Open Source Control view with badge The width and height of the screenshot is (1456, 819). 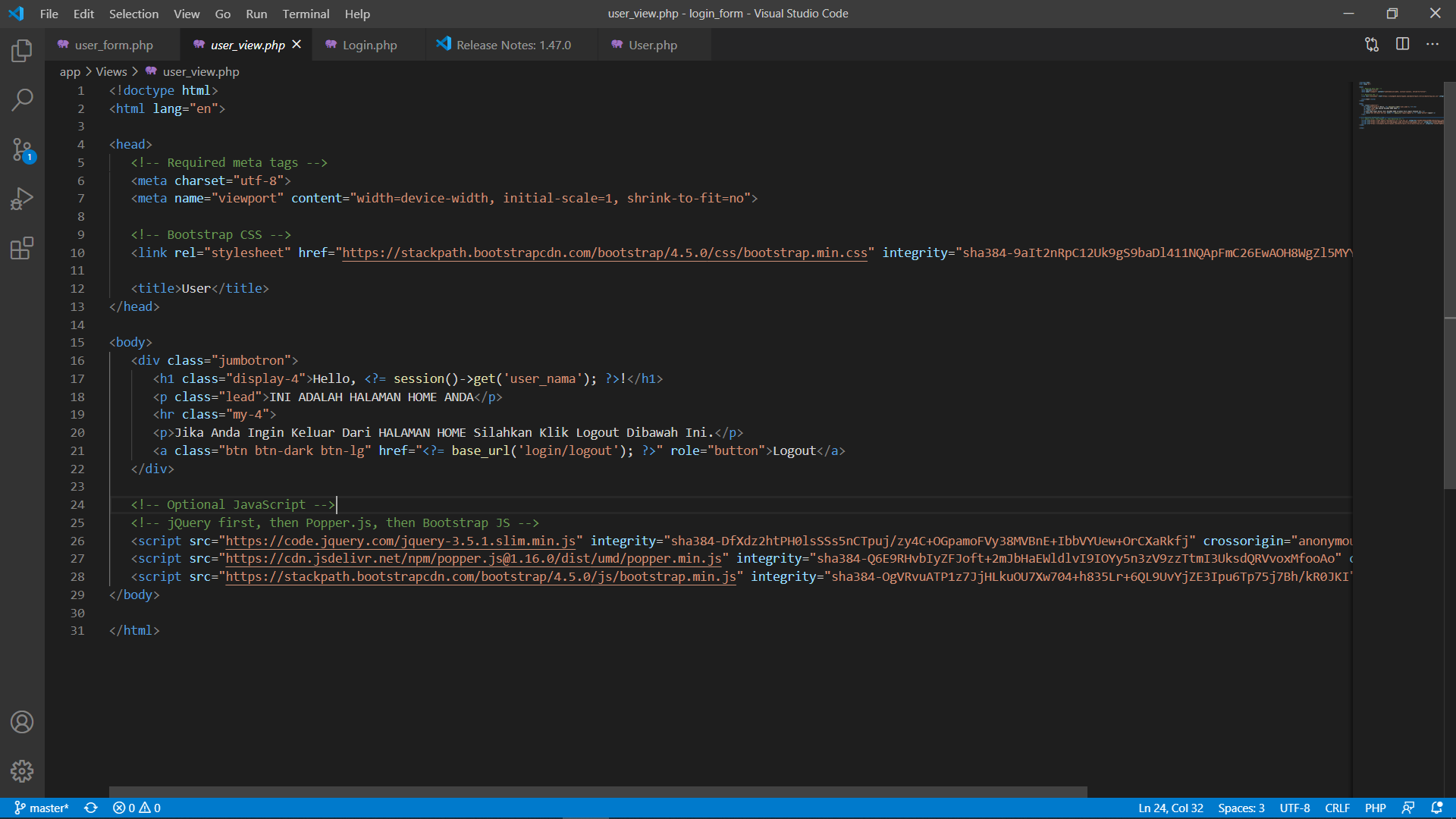22,149
